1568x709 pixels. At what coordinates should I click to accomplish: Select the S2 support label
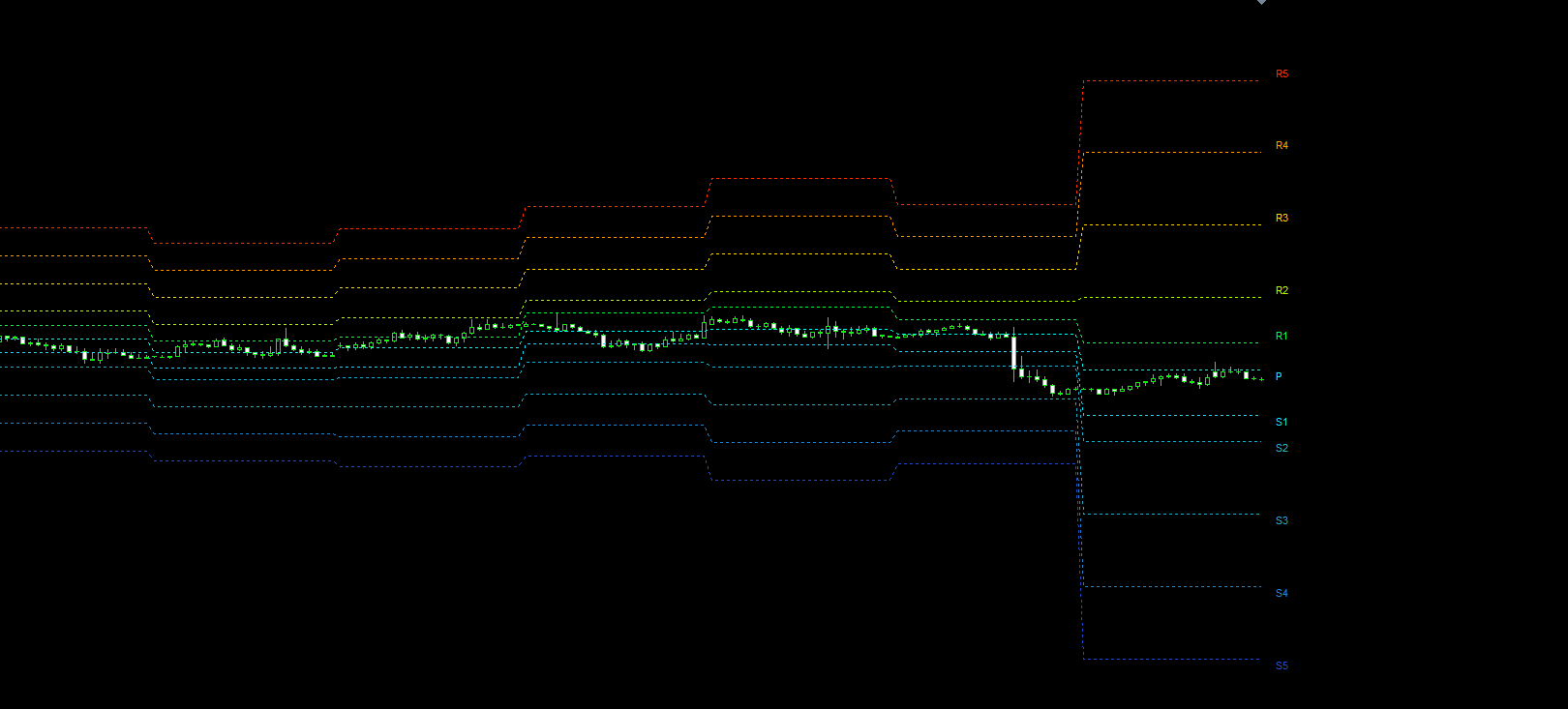[1282, 449]
